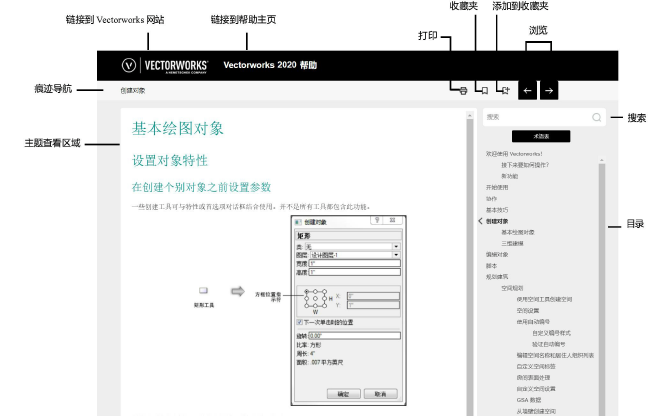Click the 设置对象特性 heading
The image size is (665, 417).
tap(170, 161)
